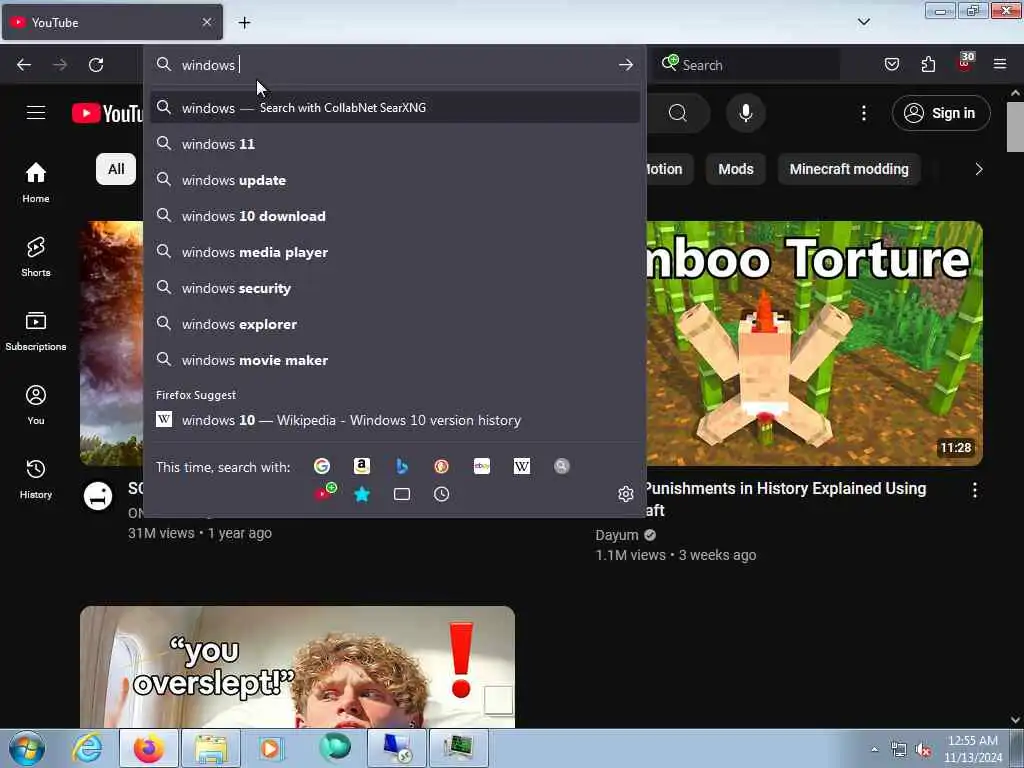Go to YouTube Home in sidebar
Image resolution: width=1024 pixels, height=768 pixels.
[36, 183]
